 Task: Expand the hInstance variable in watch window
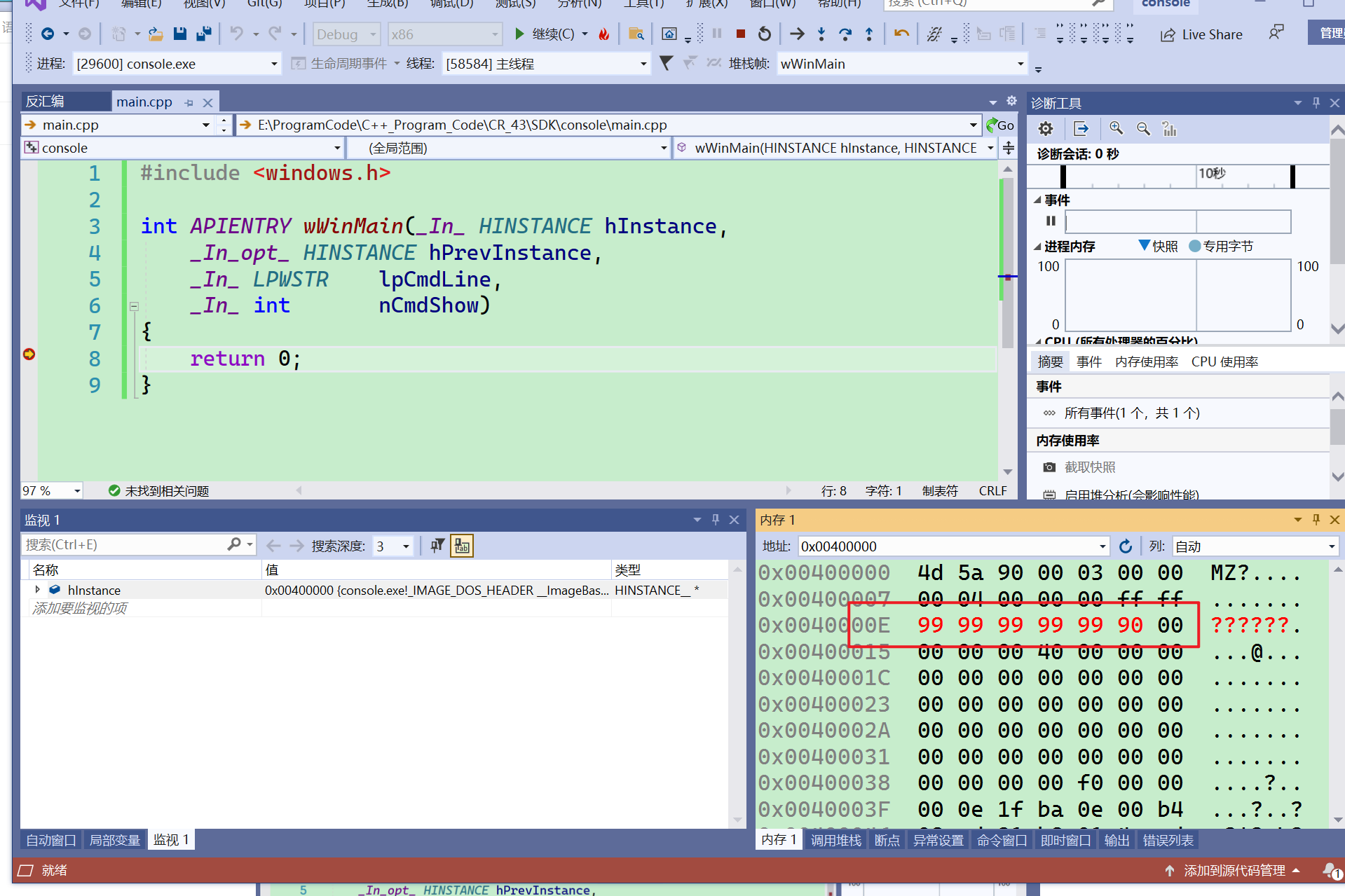39,590
